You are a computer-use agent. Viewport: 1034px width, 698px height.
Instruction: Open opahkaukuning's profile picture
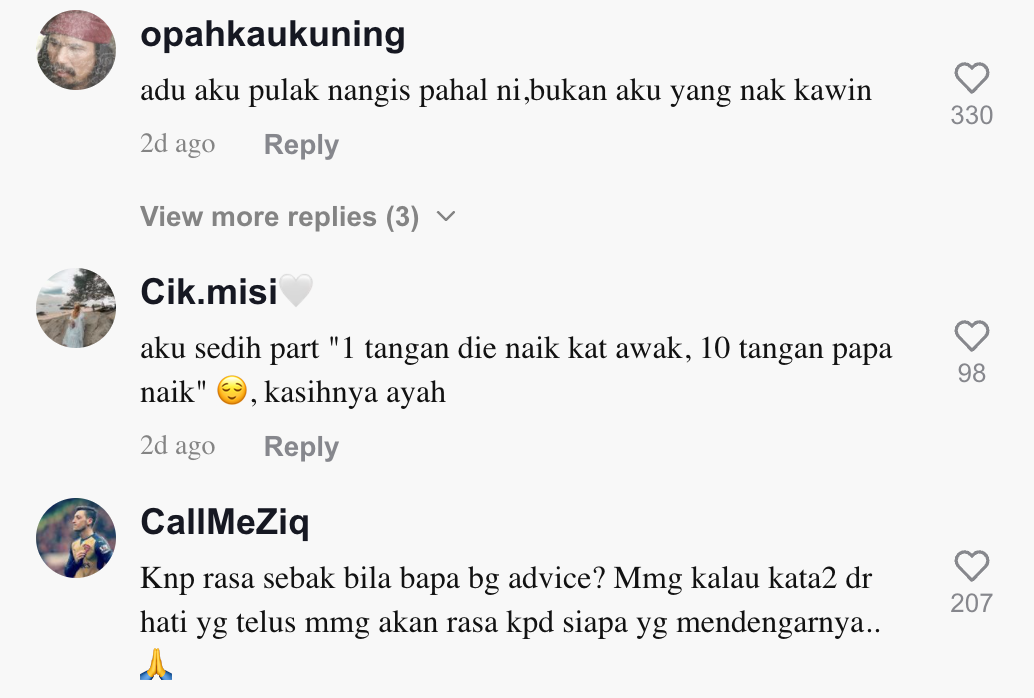(76, 50)
